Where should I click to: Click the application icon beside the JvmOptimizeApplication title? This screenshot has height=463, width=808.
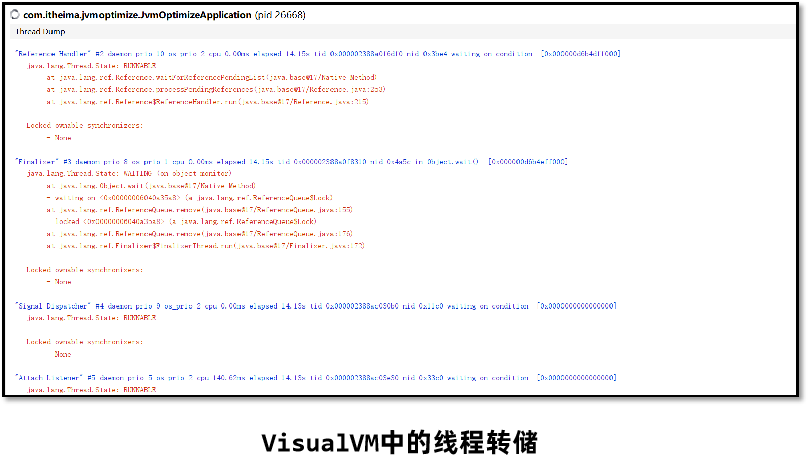15,16
